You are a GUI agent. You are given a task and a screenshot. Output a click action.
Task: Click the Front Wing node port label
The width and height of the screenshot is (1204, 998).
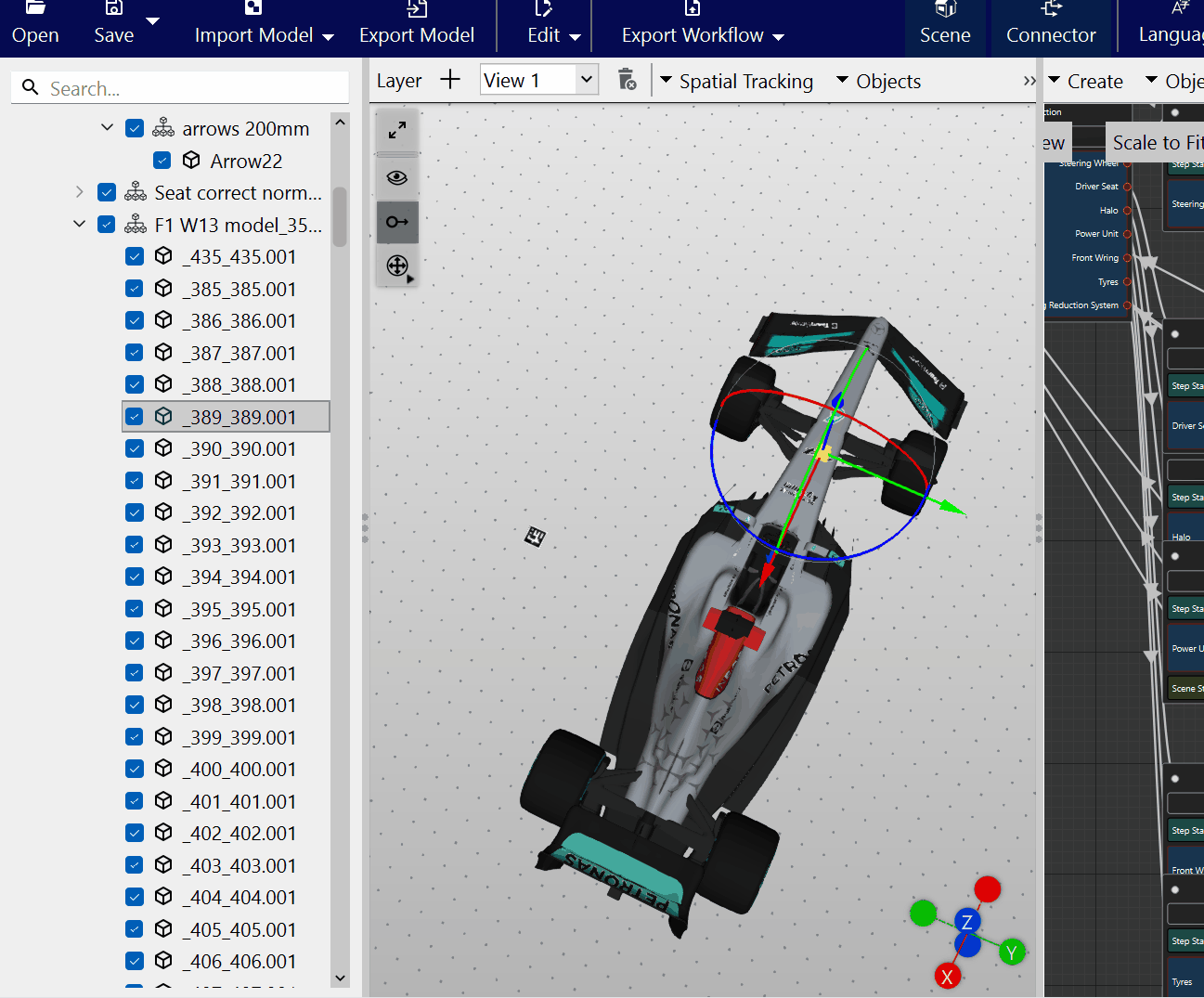1094,258
